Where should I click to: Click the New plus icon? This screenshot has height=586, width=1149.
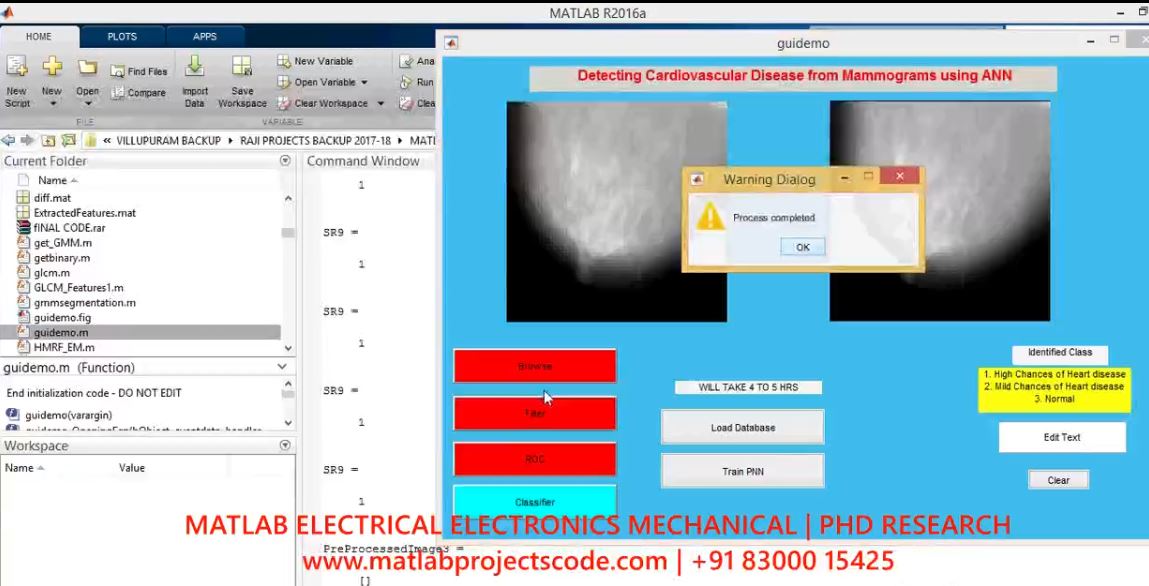pyautogui.click(x=52, y=67)
